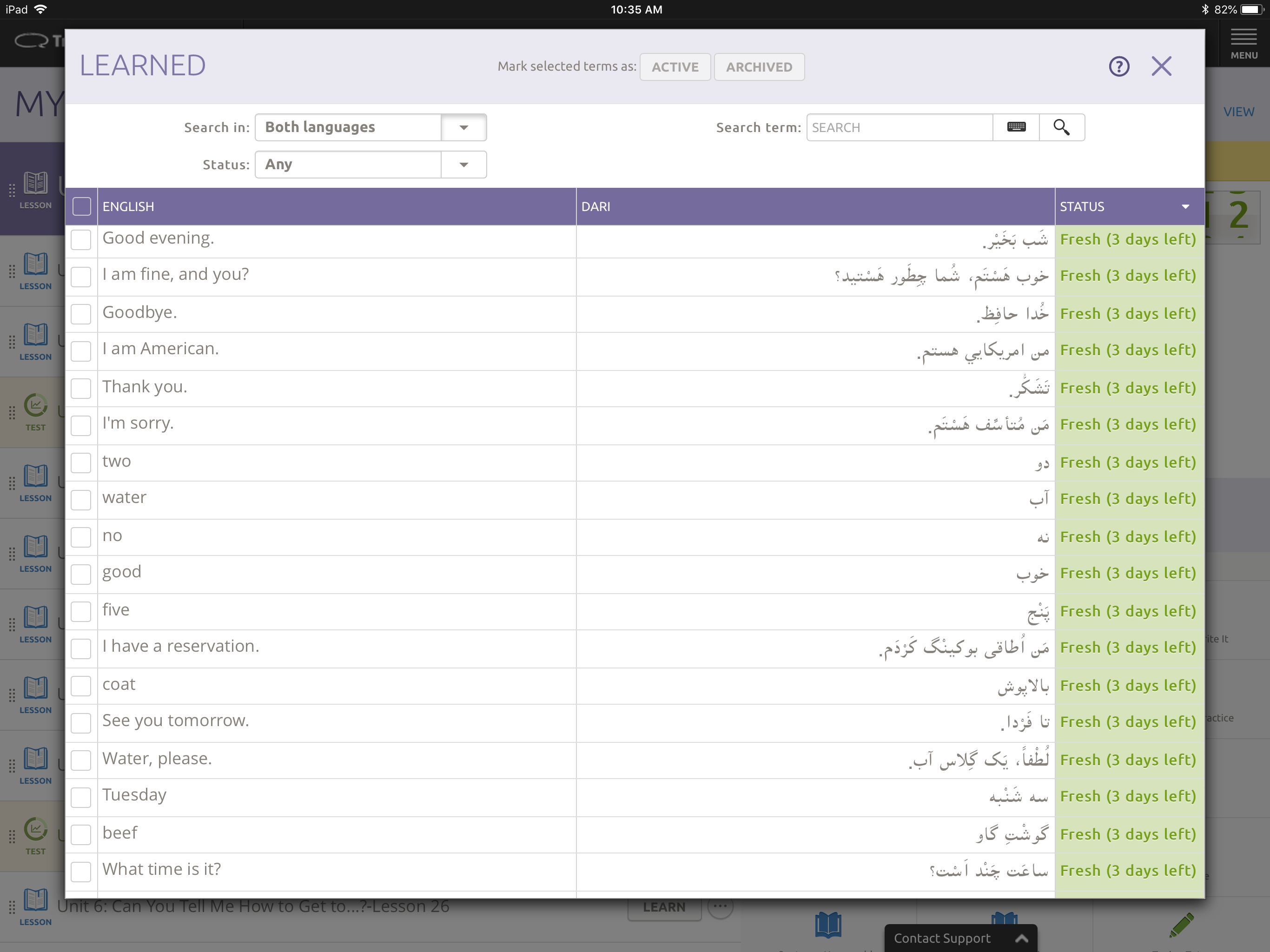The width and height of the screenshot is (1270, 952).
Task: Select the checkbox next to 'water'
Action: (81, 500)
